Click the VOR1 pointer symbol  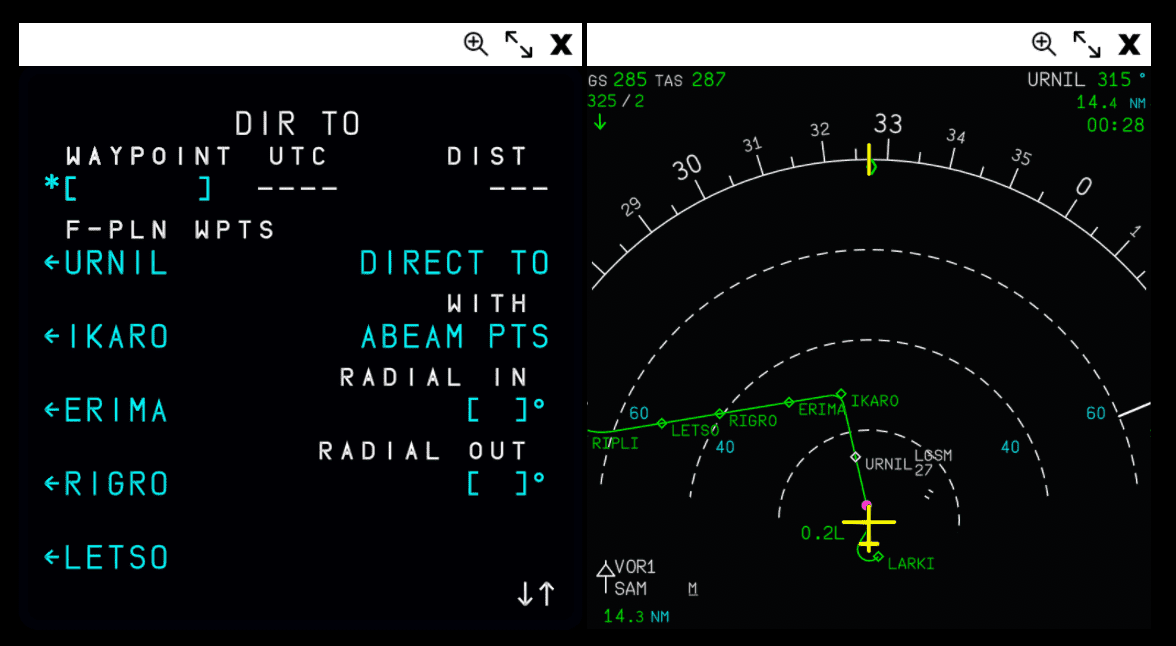click(605, 571)
